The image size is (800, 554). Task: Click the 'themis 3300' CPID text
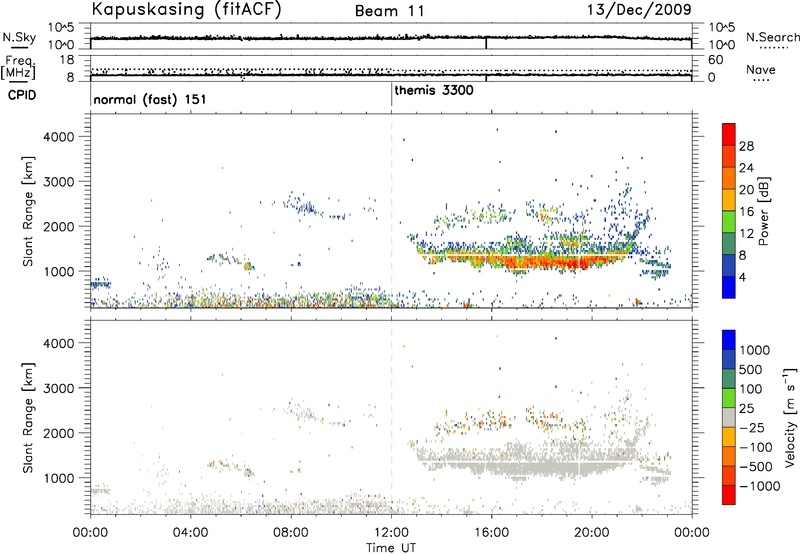[434, 90]
